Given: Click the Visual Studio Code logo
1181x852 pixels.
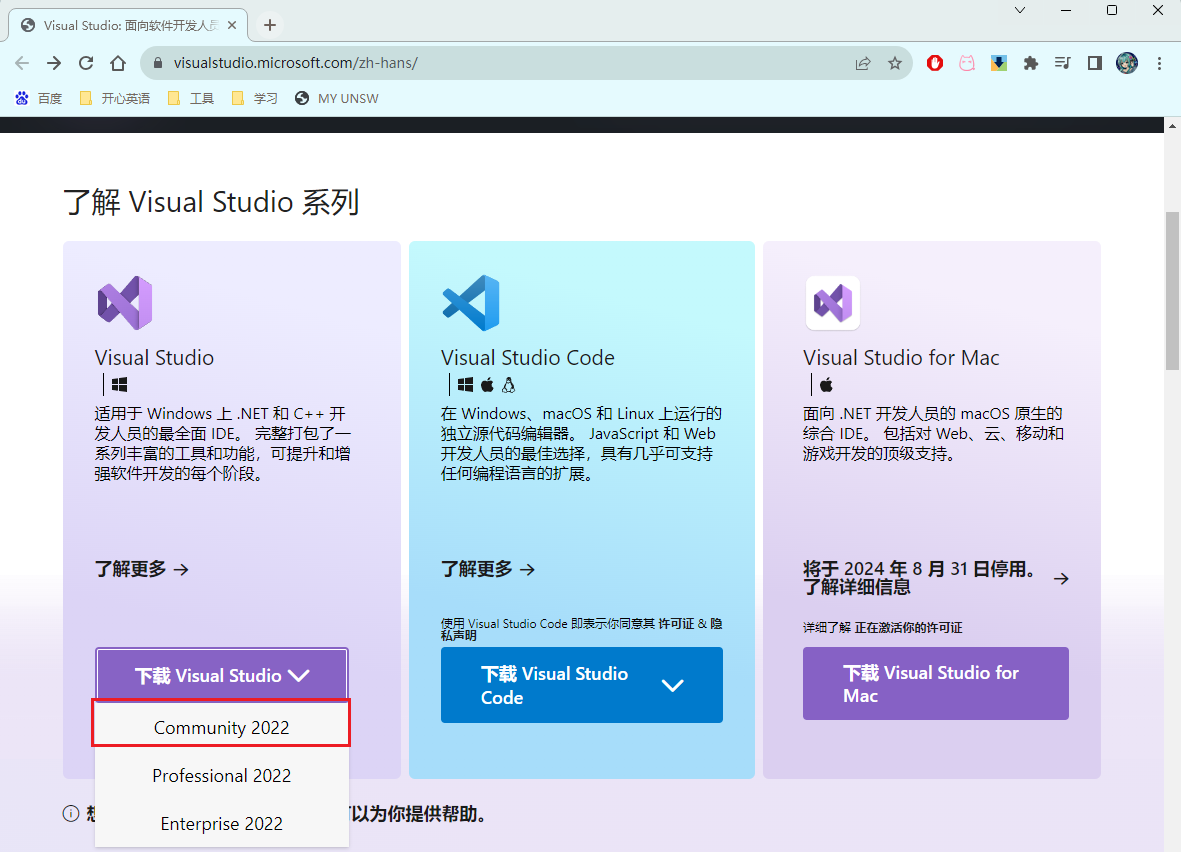Looking at the screenshot, I should click(x=471, y=303).
